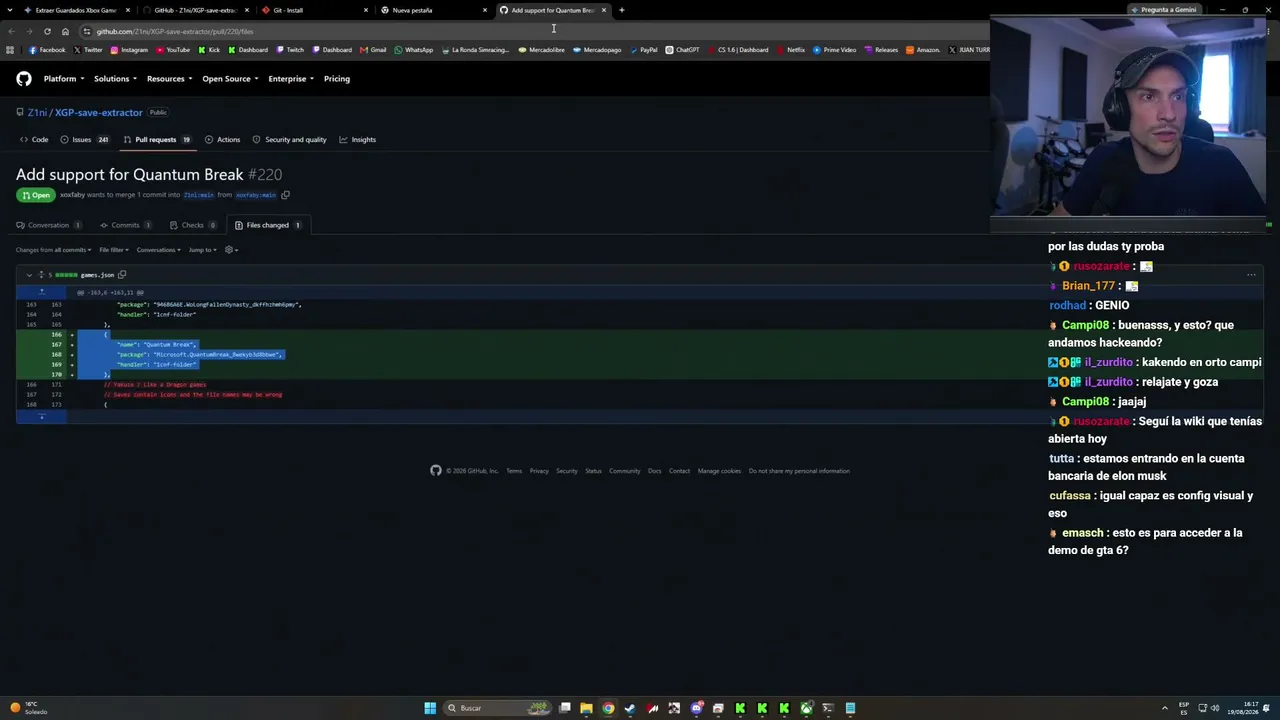
Task: Open a new browser tab
Action: click(621, 10)
